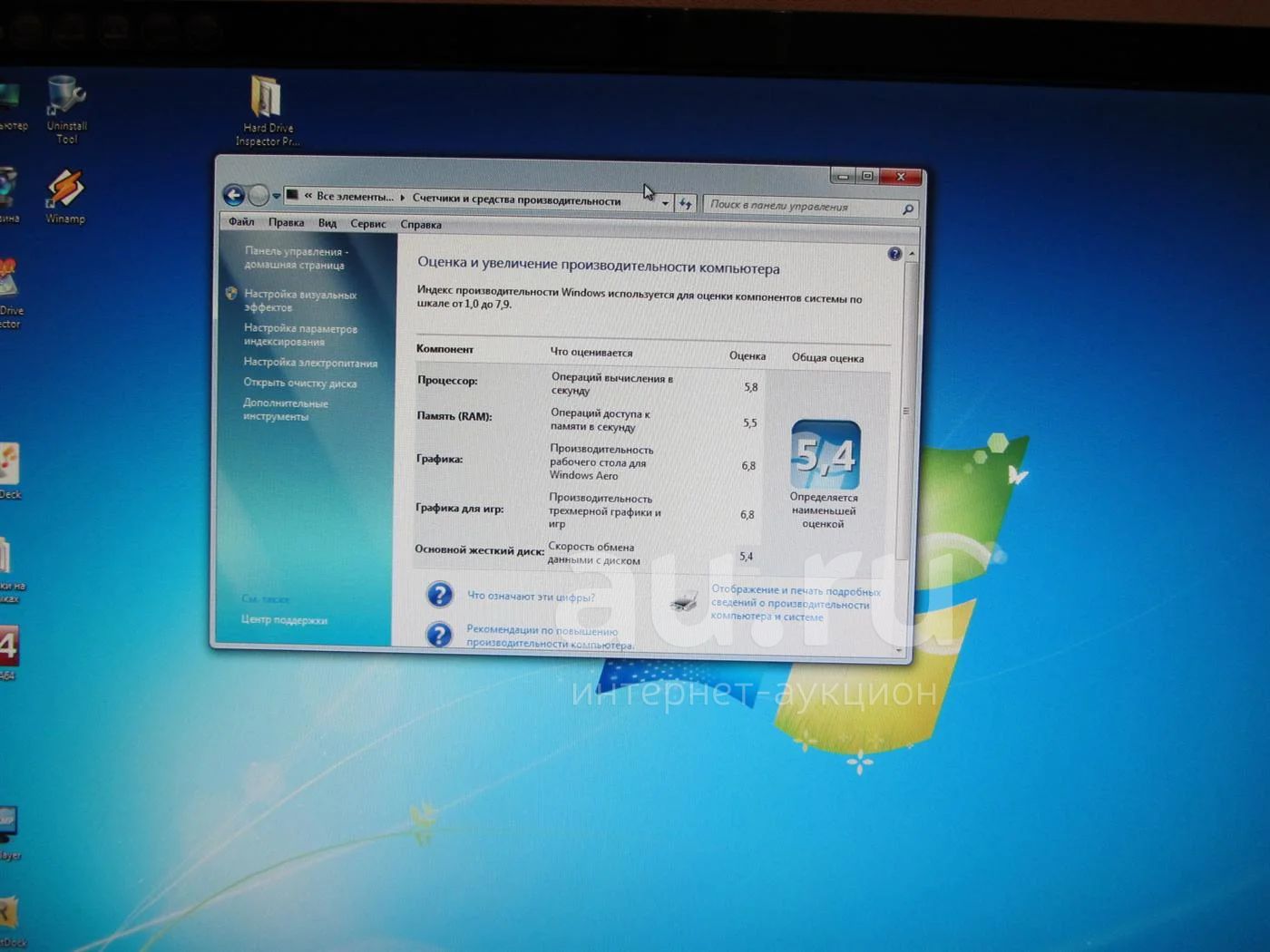Viewport: 1270px width, 952px height.
Task: Maximize the performance window
Action: (867, 176)
